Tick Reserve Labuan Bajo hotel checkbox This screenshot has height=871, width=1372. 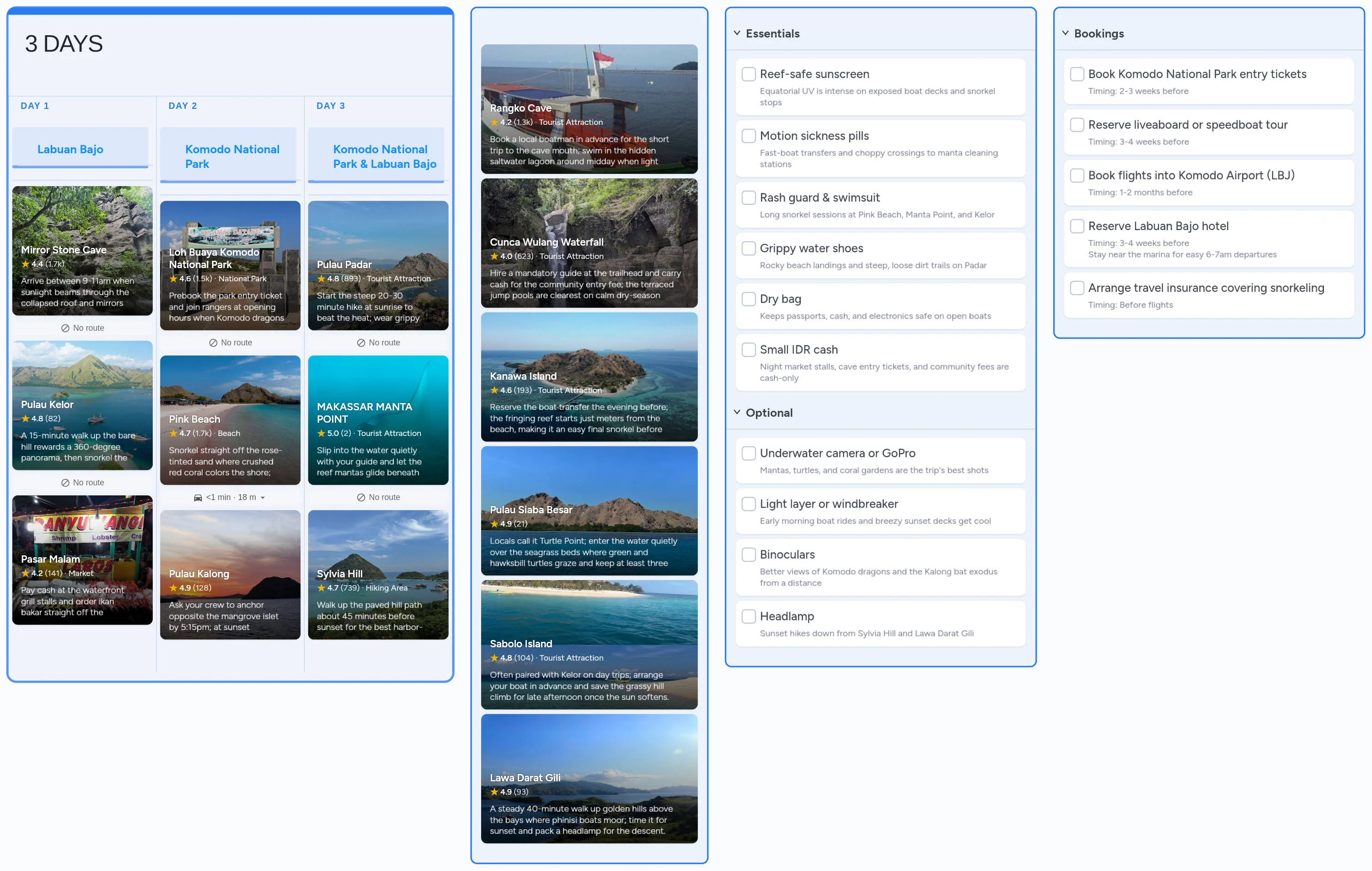click(x=1077, y=226)
